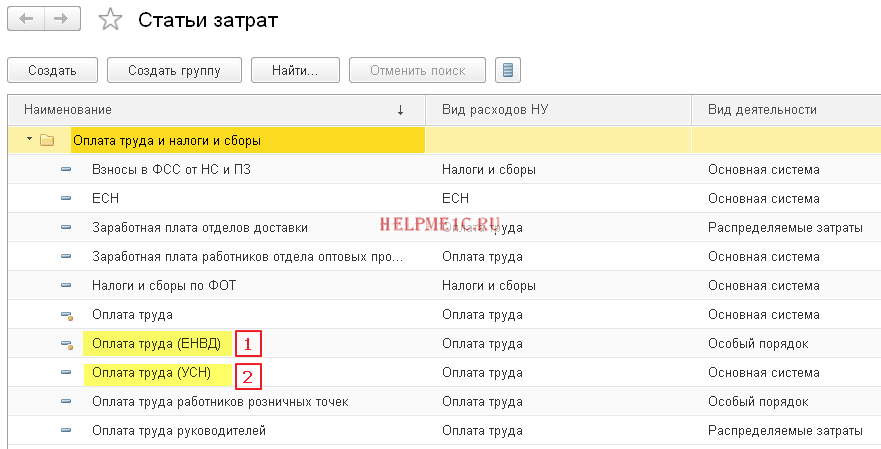Click the item icon beside Налоги и сборы по ФОТ

67,286
